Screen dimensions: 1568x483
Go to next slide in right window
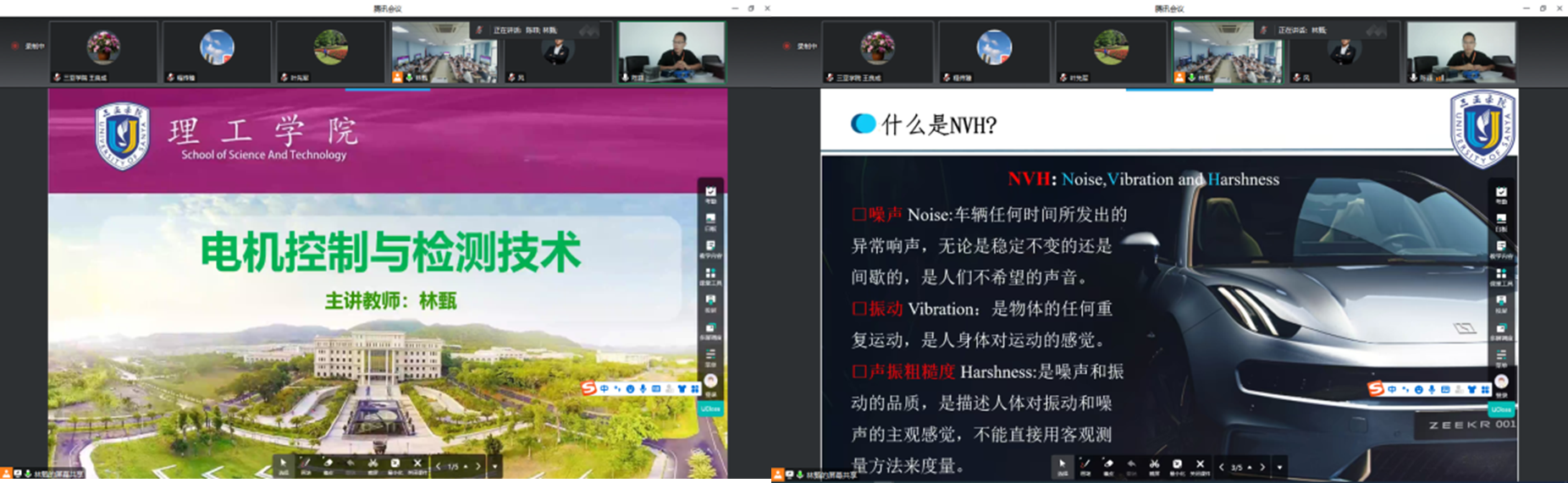1262,467
